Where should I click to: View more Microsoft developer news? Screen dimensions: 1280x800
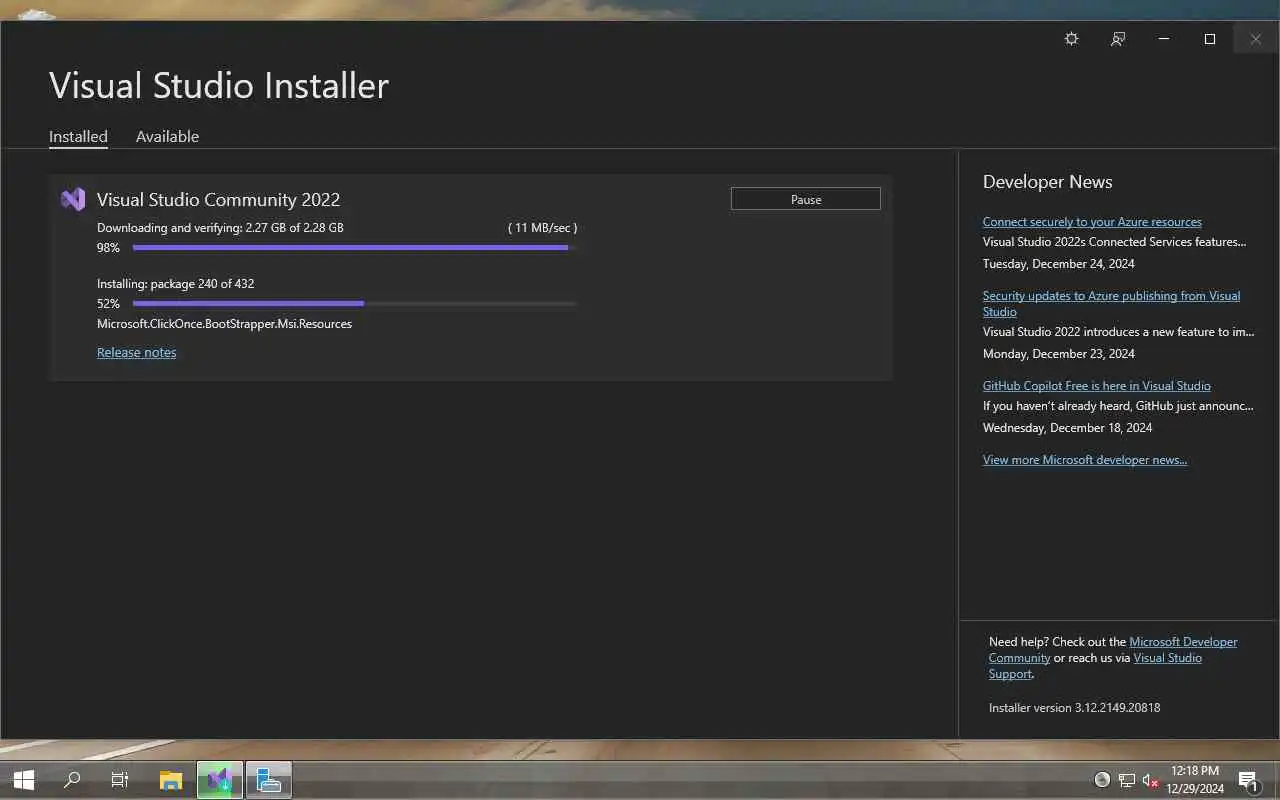click(1085, 460)
